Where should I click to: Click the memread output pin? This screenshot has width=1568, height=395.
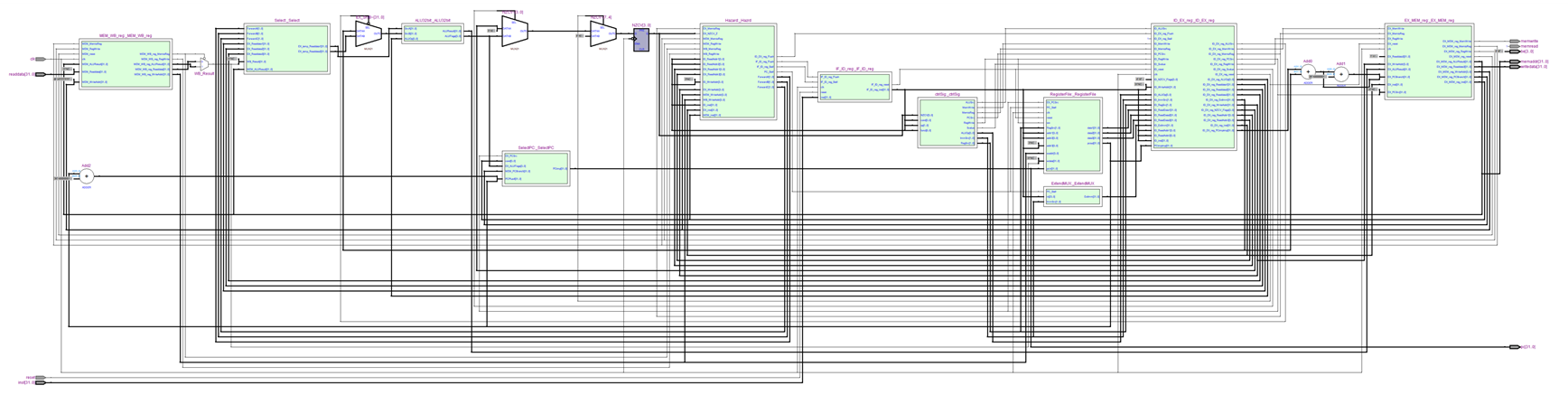1515,46
